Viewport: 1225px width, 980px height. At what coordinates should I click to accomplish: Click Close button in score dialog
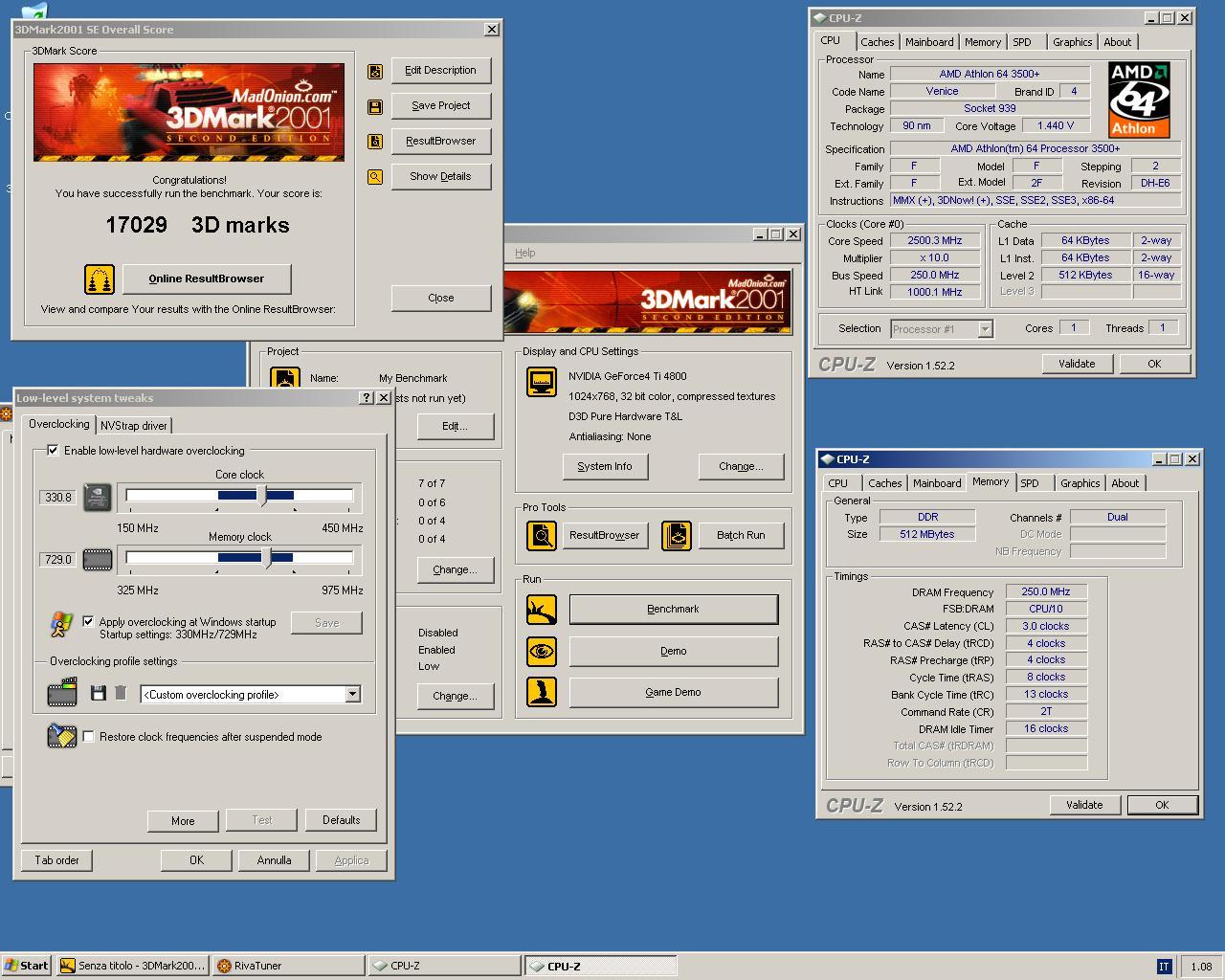tap(440, 298)
